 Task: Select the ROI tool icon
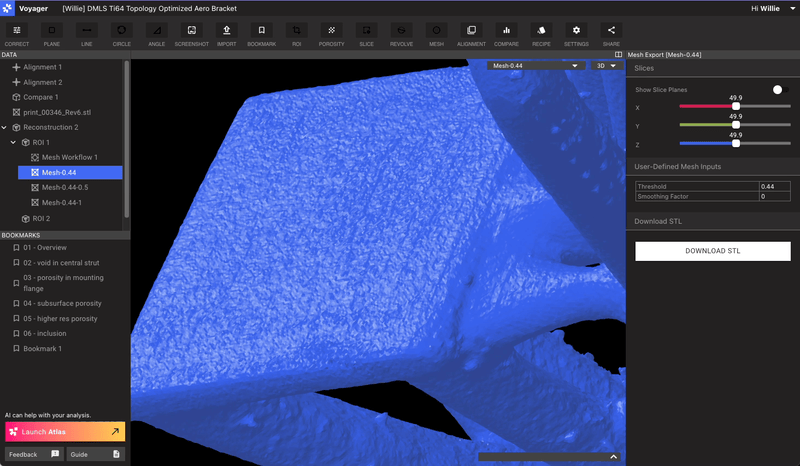296,34
